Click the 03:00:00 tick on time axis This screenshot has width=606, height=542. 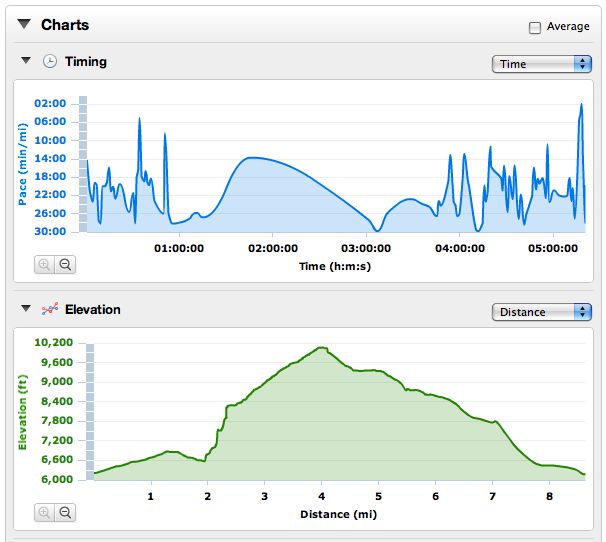pyautogui.click(x=365, y=248)
